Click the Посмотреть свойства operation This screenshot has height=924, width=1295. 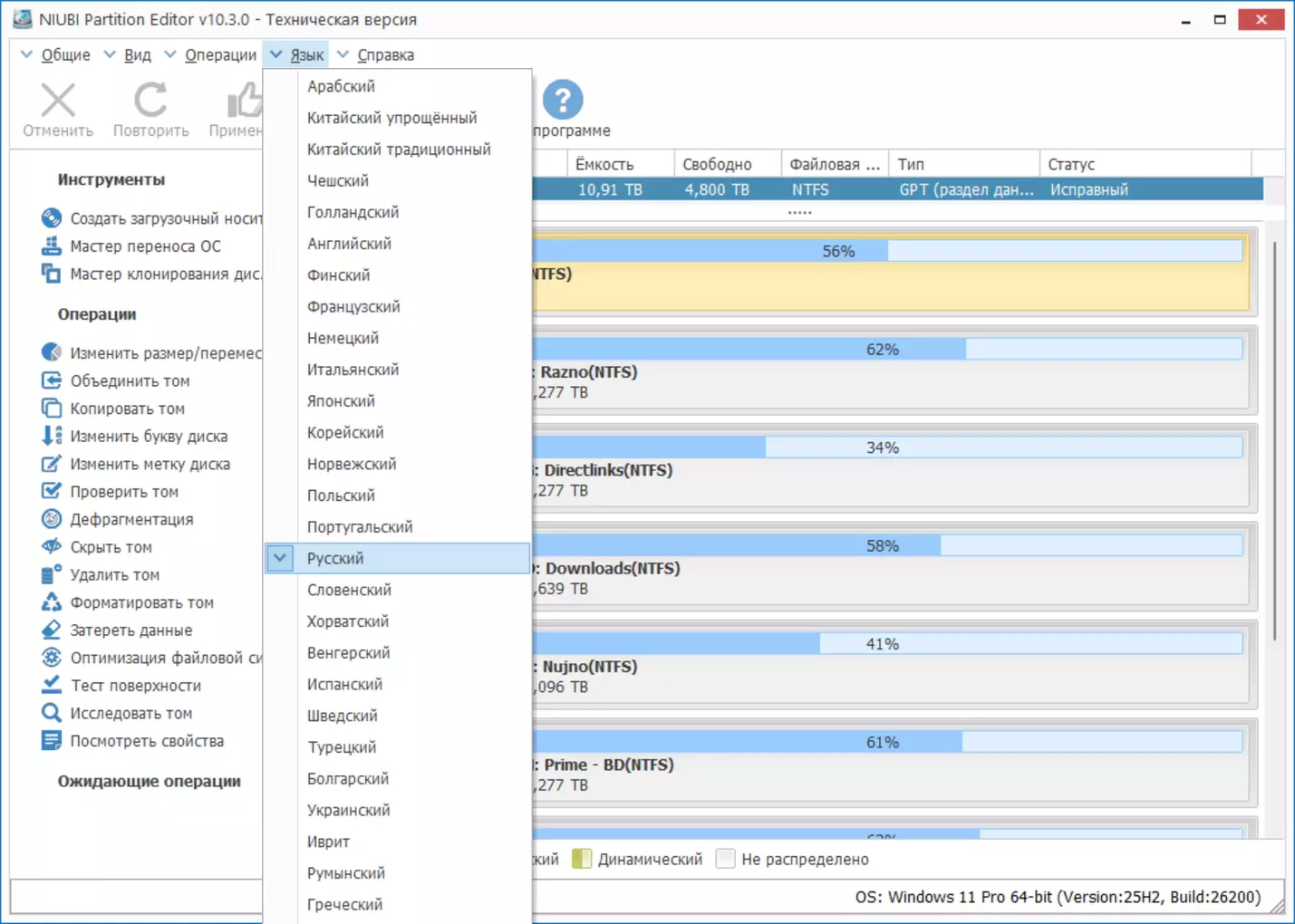(147, 741)
